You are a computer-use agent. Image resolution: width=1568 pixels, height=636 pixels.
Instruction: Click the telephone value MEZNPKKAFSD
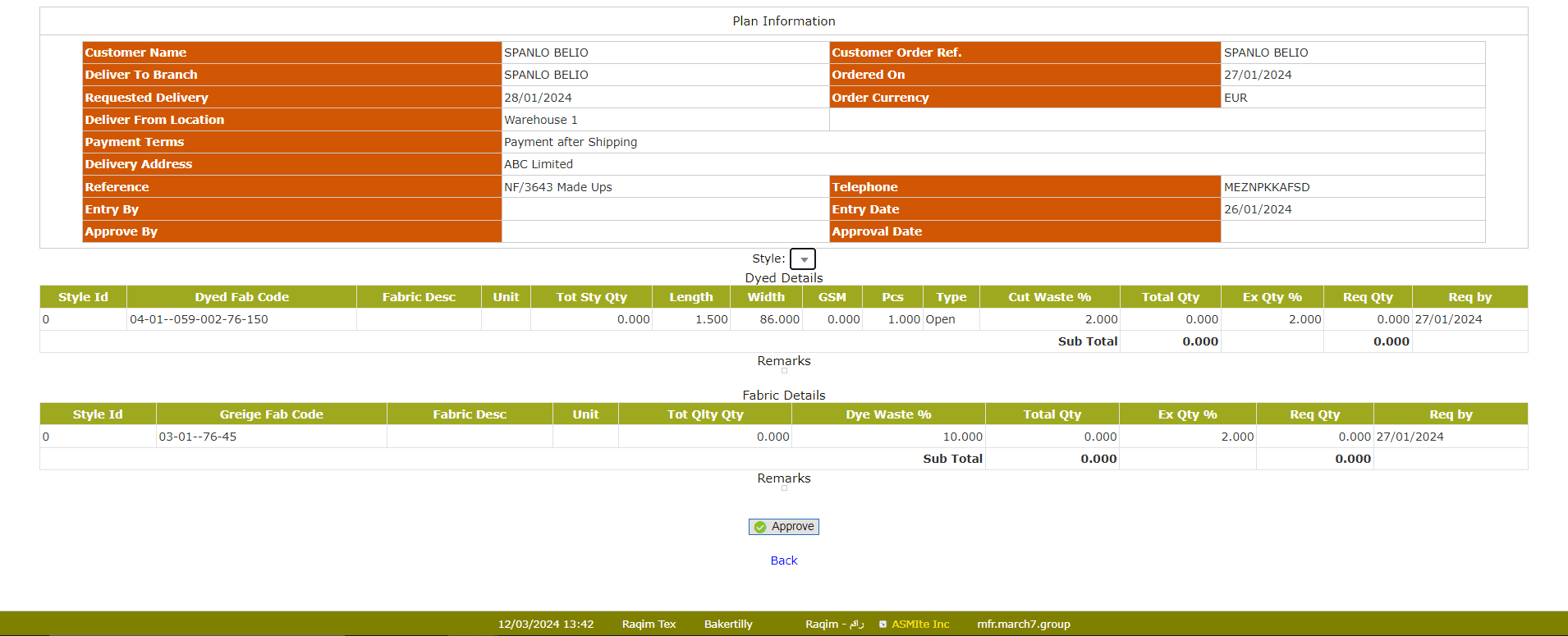pyautogui.click(x=1266, y=187)
